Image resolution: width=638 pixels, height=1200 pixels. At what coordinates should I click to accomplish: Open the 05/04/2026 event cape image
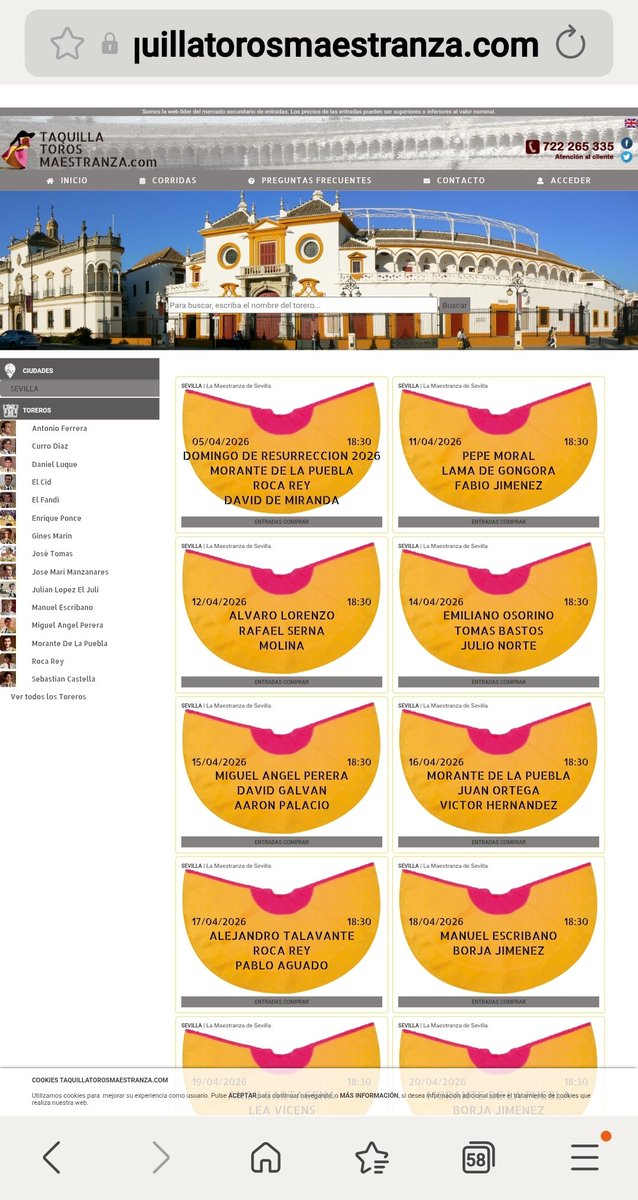tap(282, 449)
